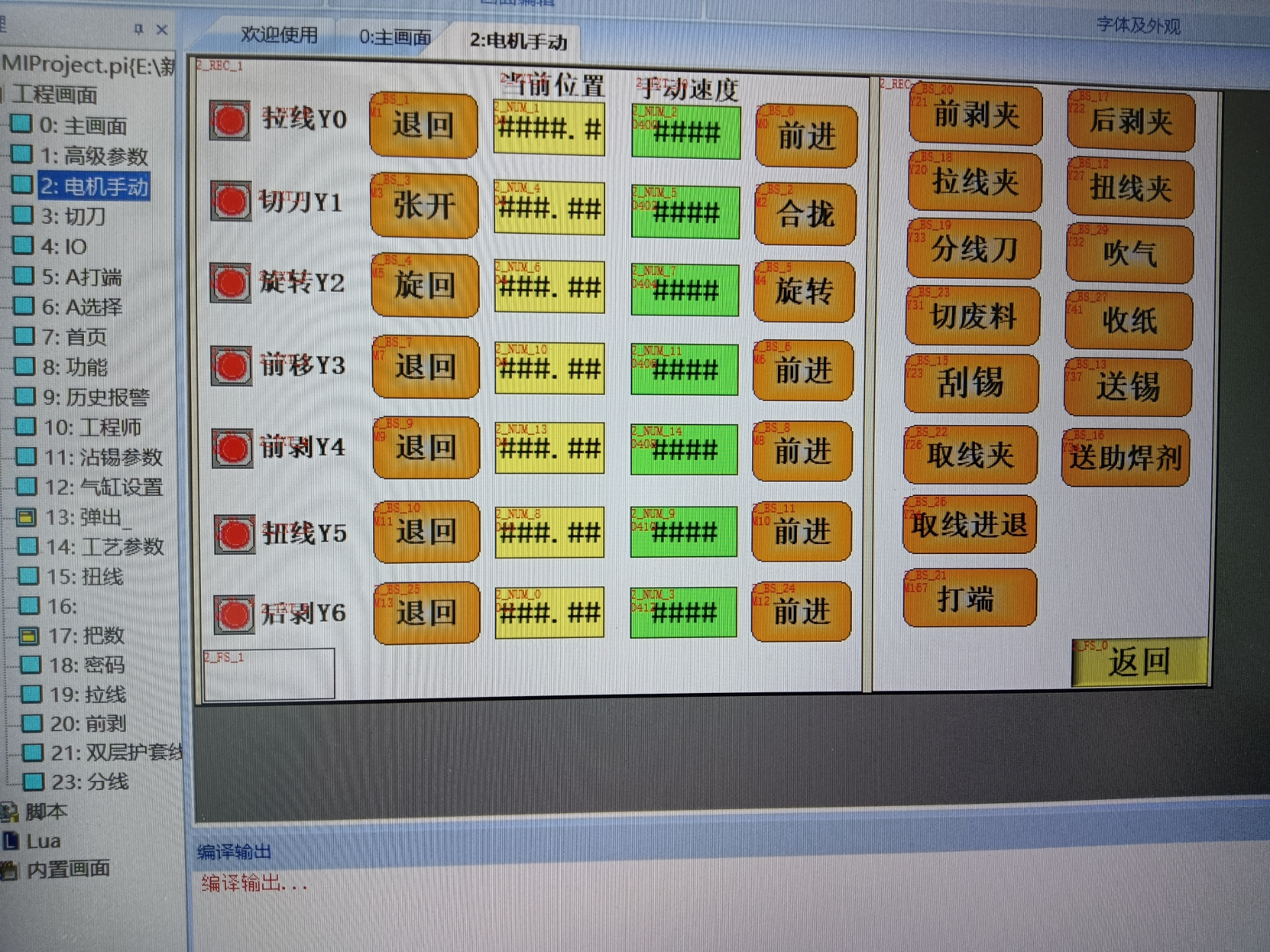The image size is (1270, 952).
Task: Click the red indicator lamp for 拉线Y0
Action: [230, 121]
